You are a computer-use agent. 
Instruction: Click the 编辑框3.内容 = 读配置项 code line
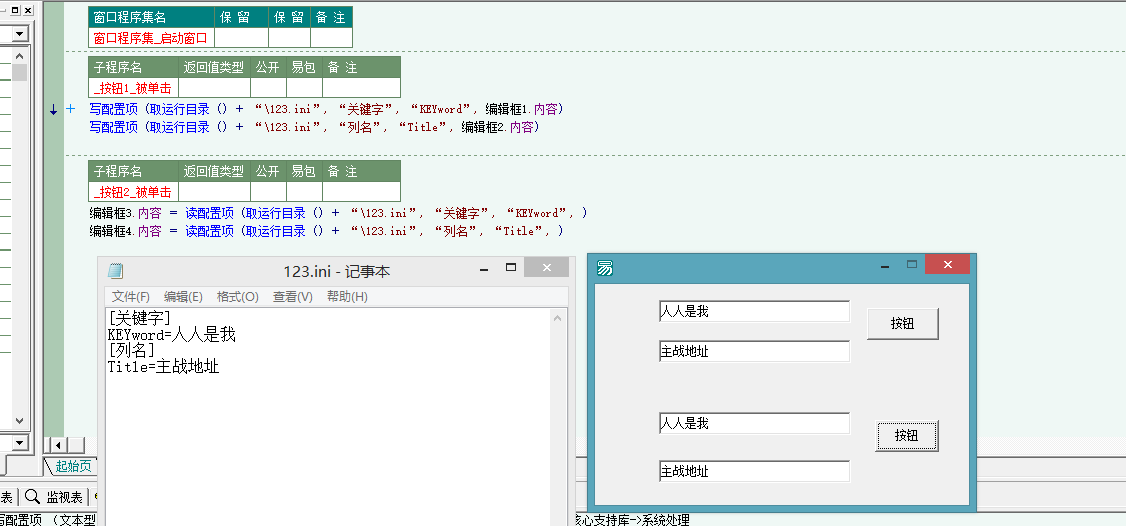(339, 213)
